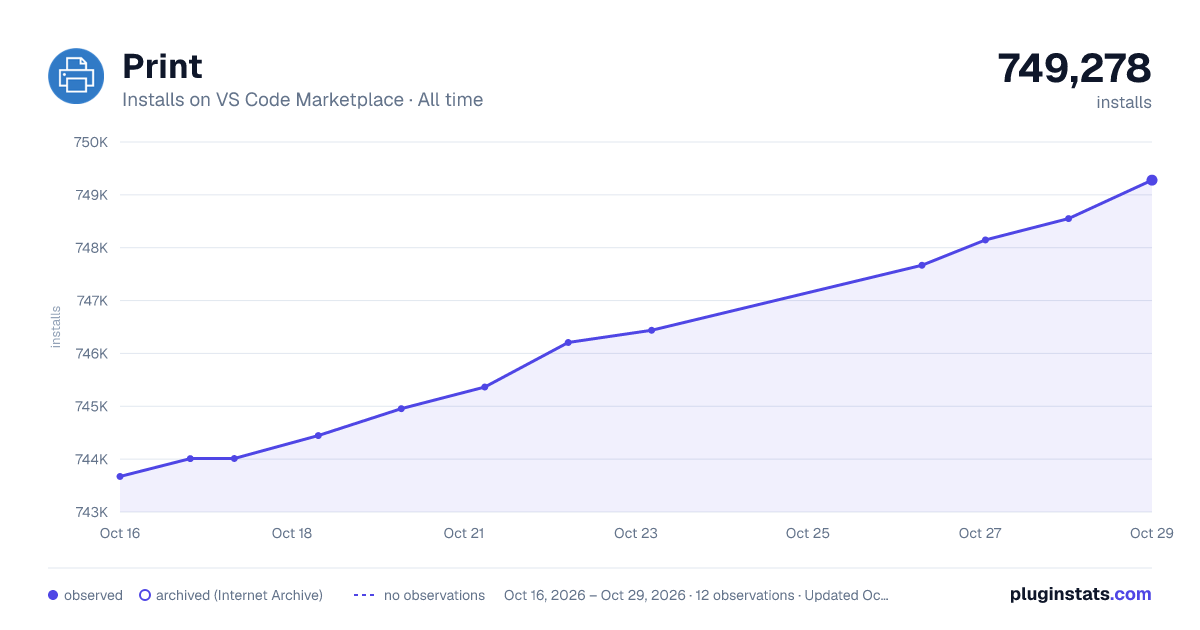This screenshot has width=1200, height=630.
Task: Click the Oct 16 x-axis label
Action: click(x=120, y=533)
